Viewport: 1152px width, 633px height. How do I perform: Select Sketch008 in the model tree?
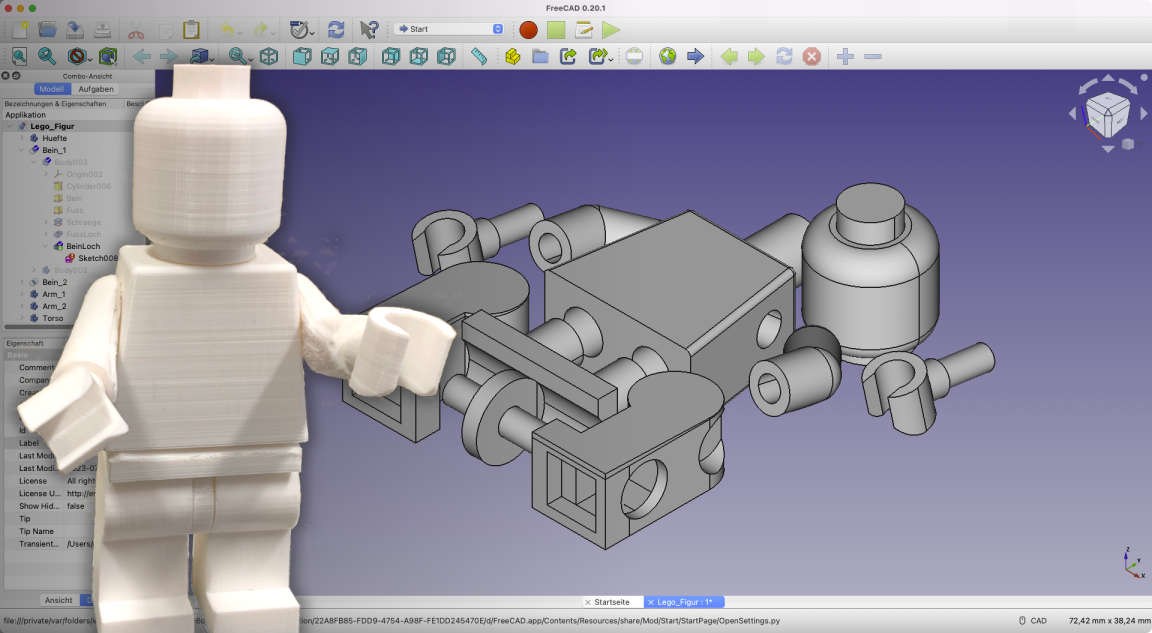98,258
